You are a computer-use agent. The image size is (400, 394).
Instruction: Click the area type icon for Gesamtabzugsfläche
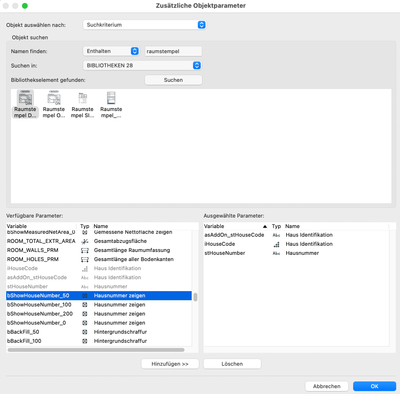[x=85, y=241]
